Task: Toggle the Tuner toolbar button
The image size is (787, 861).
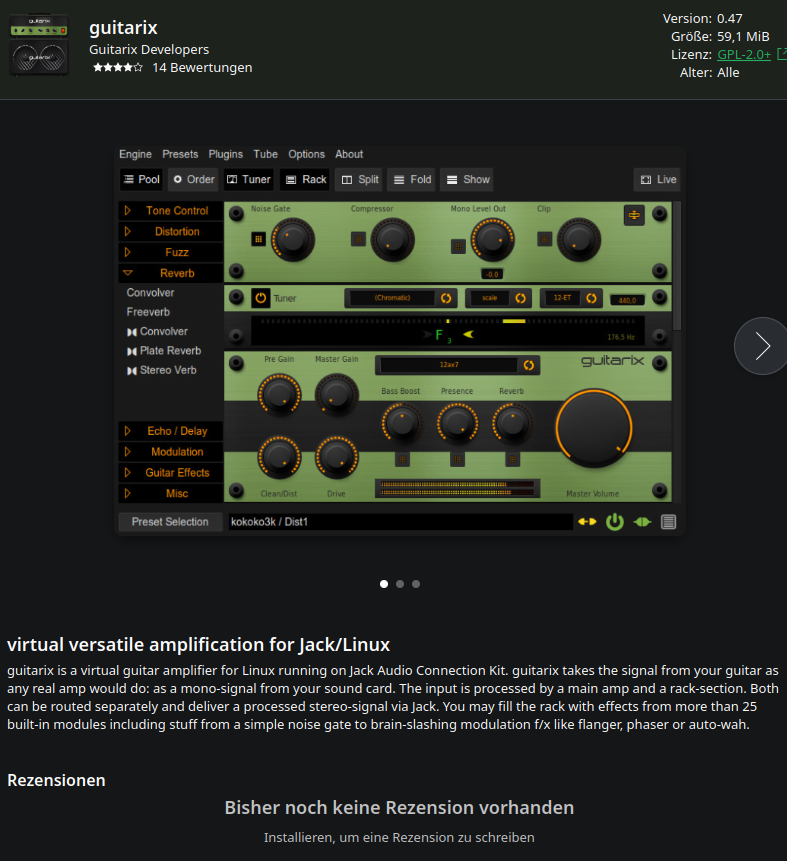Action: (249, 180)
